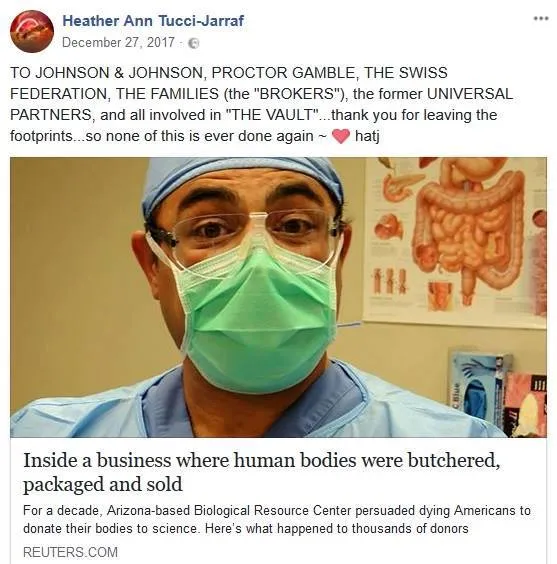Click the article description about Biological Resource Center
The height and width of the screenshot is (564, 557).
[x=277, y=519]
